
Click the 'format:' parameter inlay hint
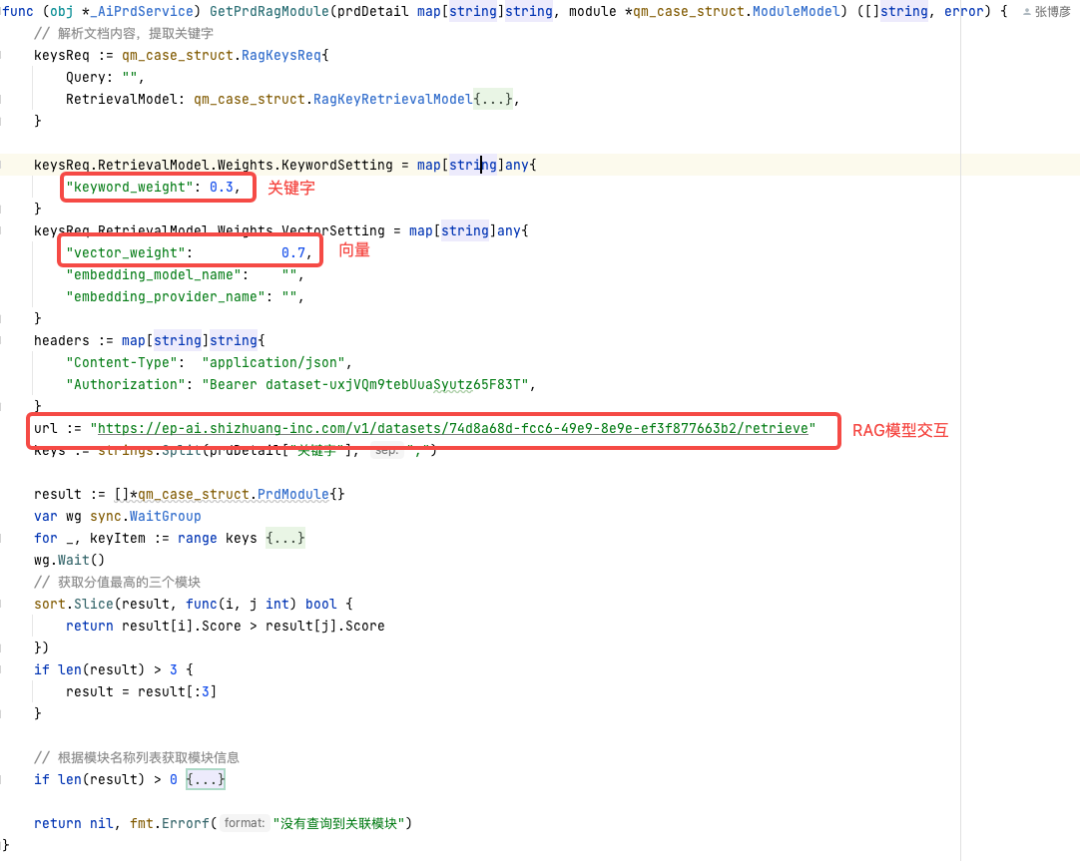coord(245,823)
